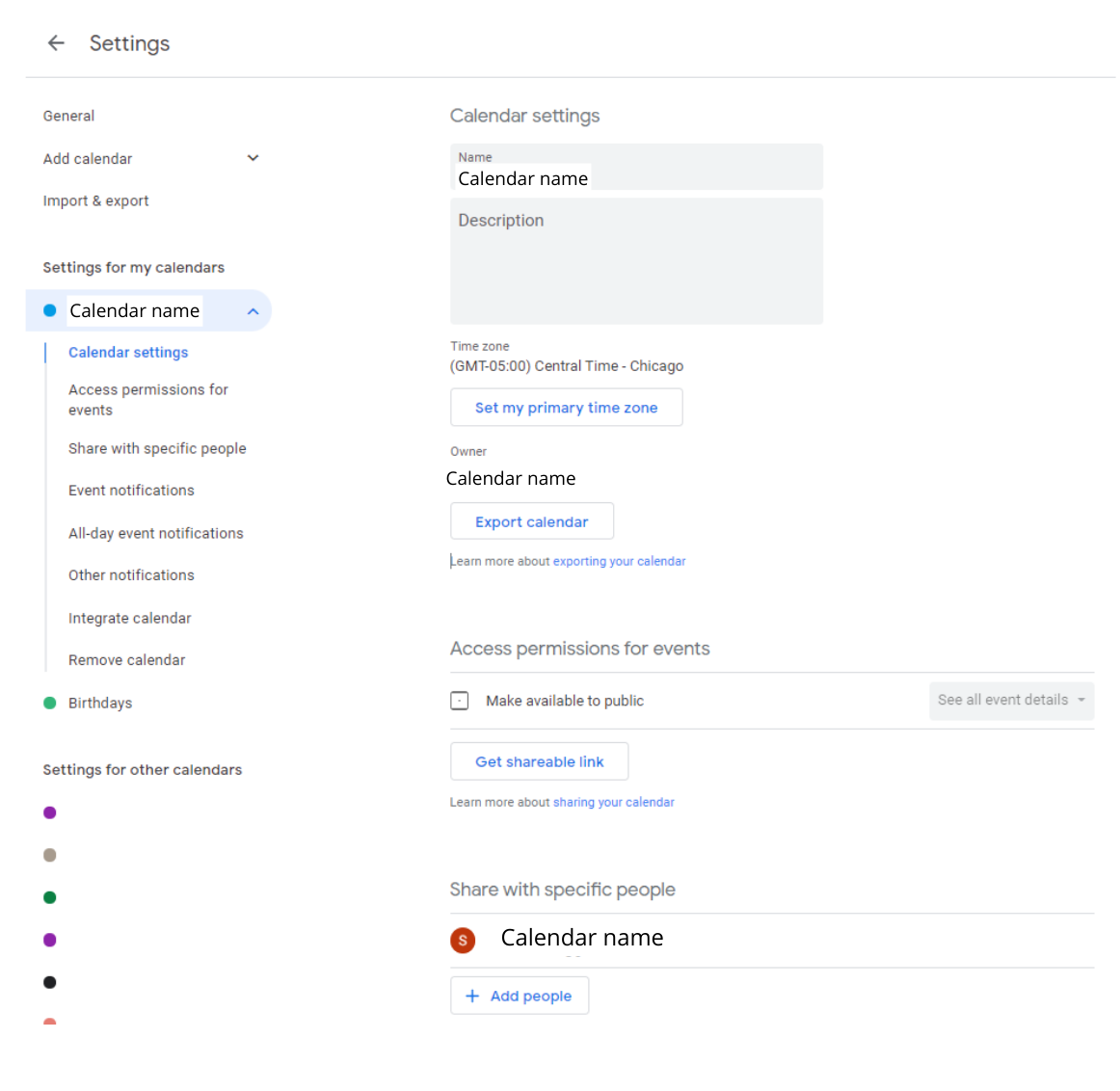Select Remove calendar in sidebar
This screenshot has height=1091, width=1120.
point(126,660)
